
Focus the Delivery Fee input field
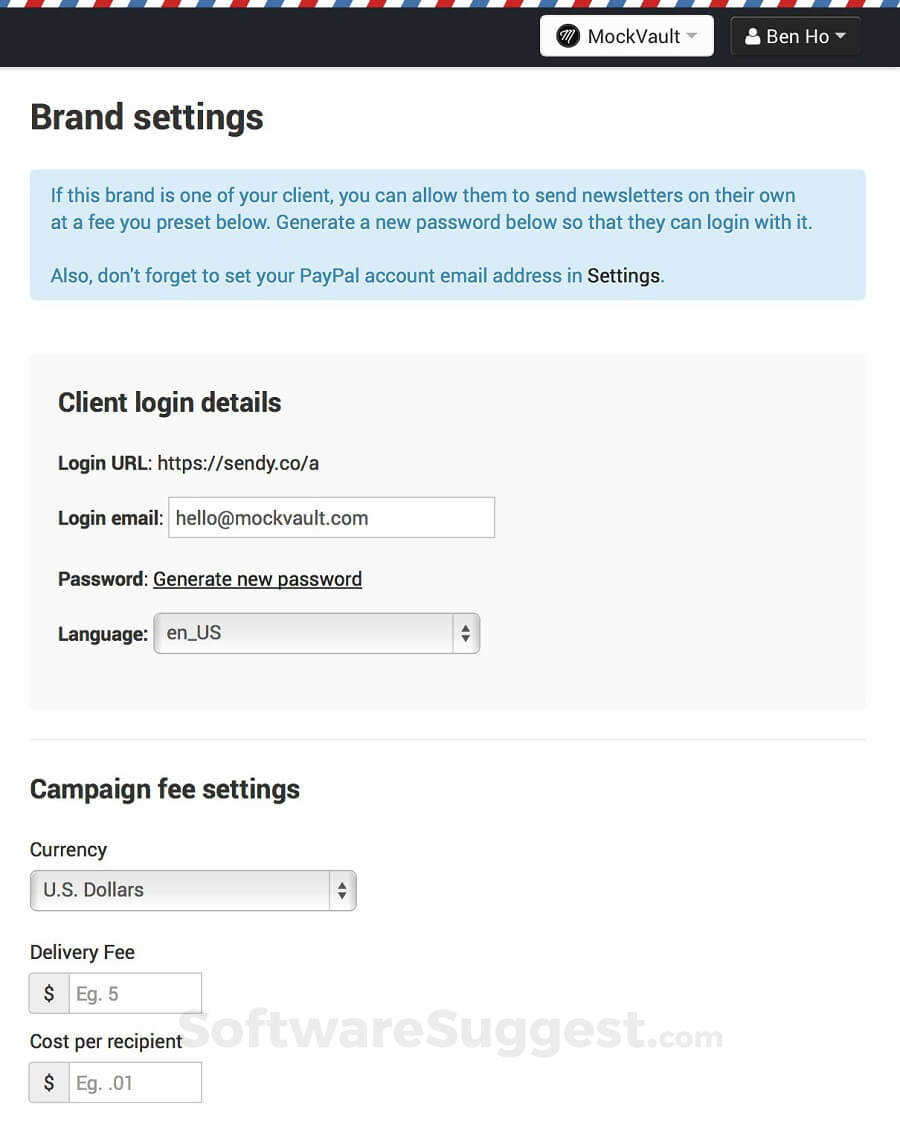point(135,994)
